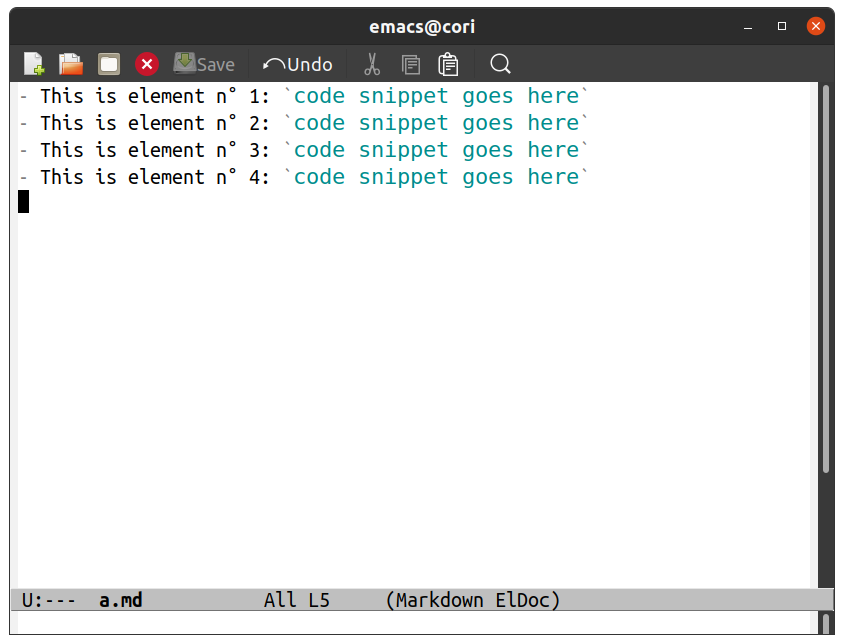This screenshot has width=844, height=644.
Task: Click the text line for element n° 2
Action: (304, 123)
